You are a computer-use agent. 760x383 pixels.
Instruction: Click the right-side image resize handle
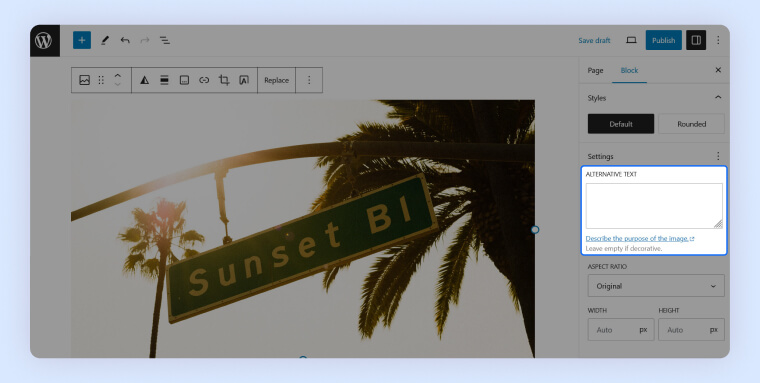click(535, 229)
